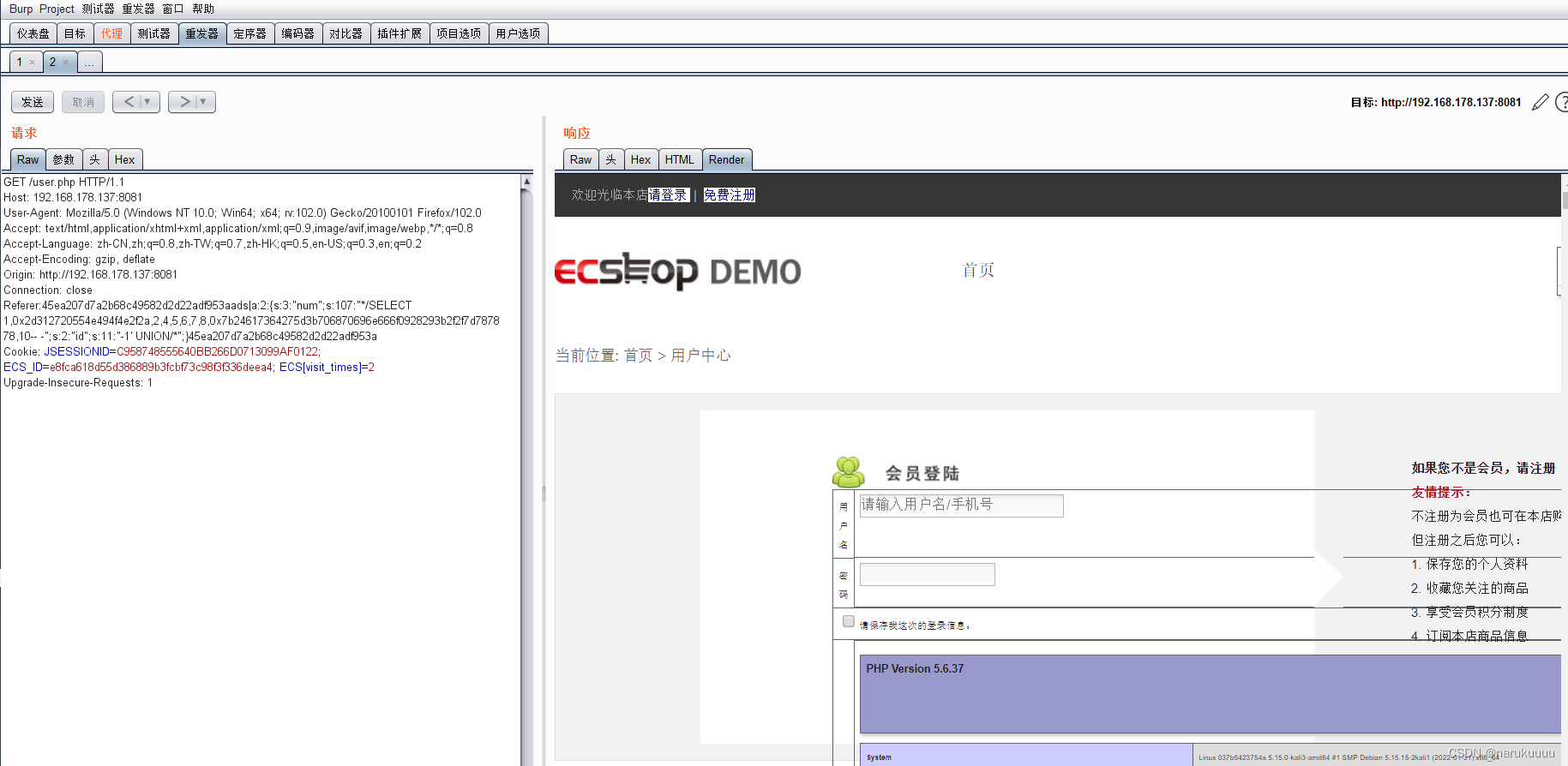Click 用户中心 in the breadcrumb
1568x766 pixels.
click(700, 355)
